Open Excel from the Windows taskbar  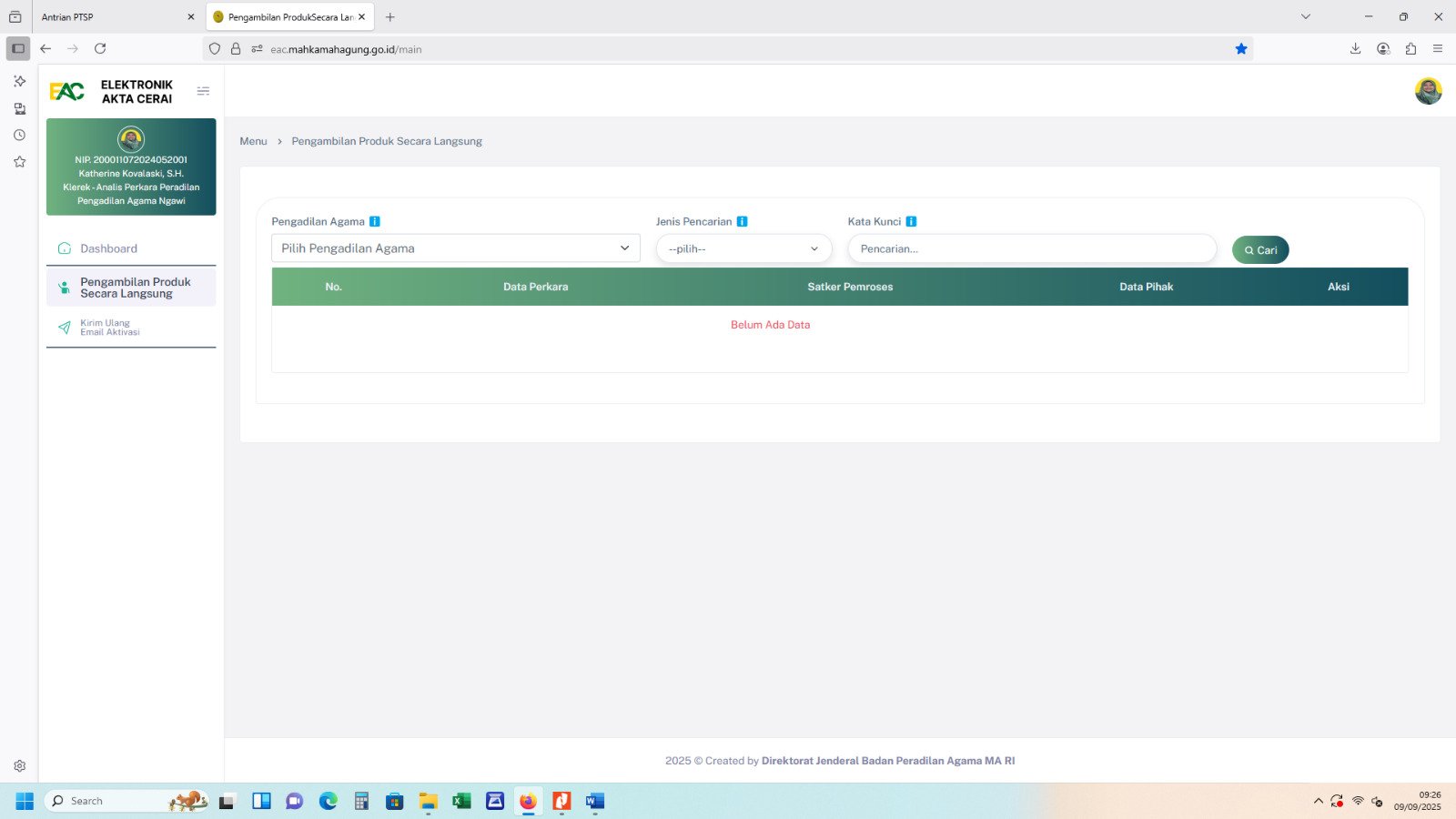coord(461,801)
